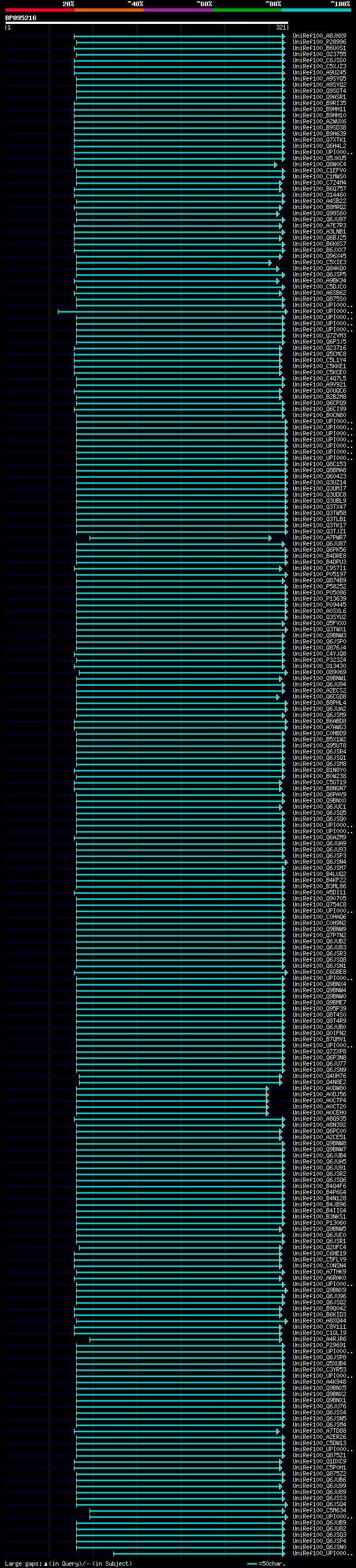Select the query name BP095216
Image resolution: width=356 pixels, height=1568 pixels.
(x=21, y=18)
